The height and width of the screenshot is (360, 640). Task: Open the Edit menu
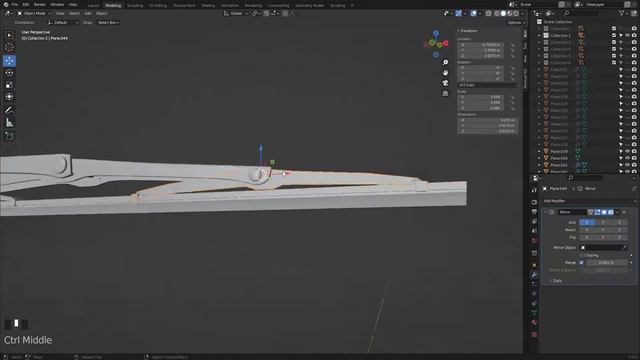(x=26, y=4)
